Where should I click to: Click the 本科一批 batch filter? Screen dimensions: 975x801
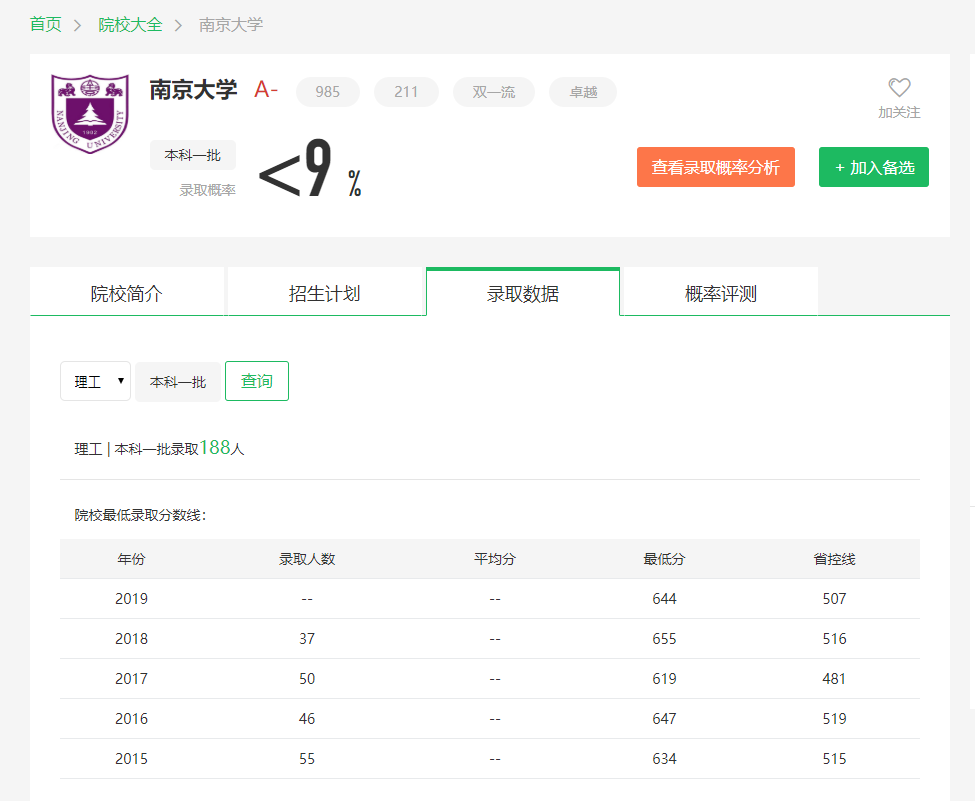coord(178,382)
